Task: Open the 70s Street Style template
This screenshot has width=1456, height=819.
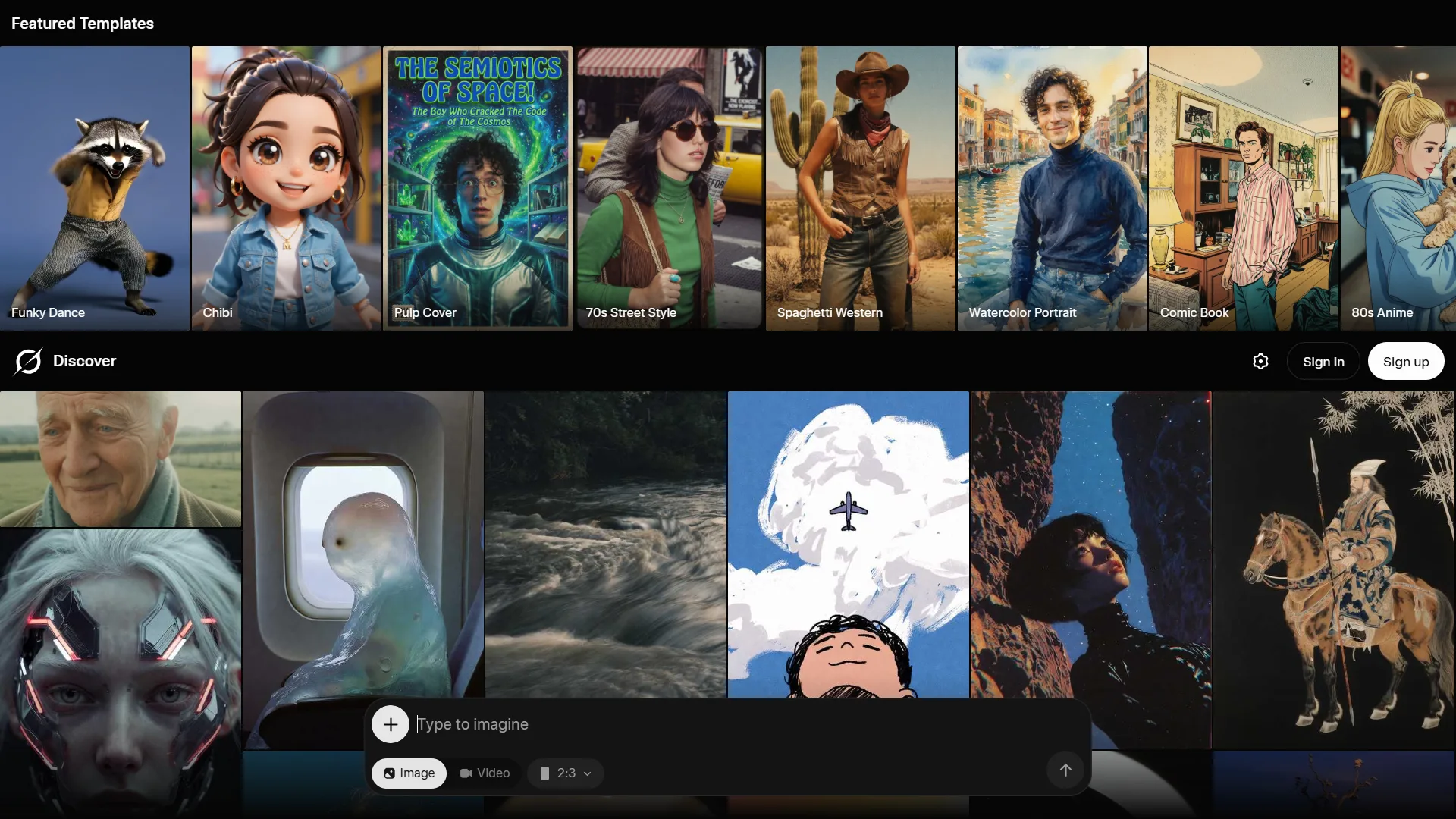Action: point(669,188)
